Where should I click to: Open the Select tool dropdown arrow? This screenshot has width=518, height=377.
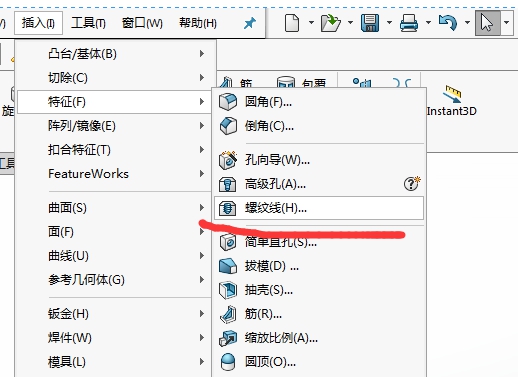tap(506, 23)
